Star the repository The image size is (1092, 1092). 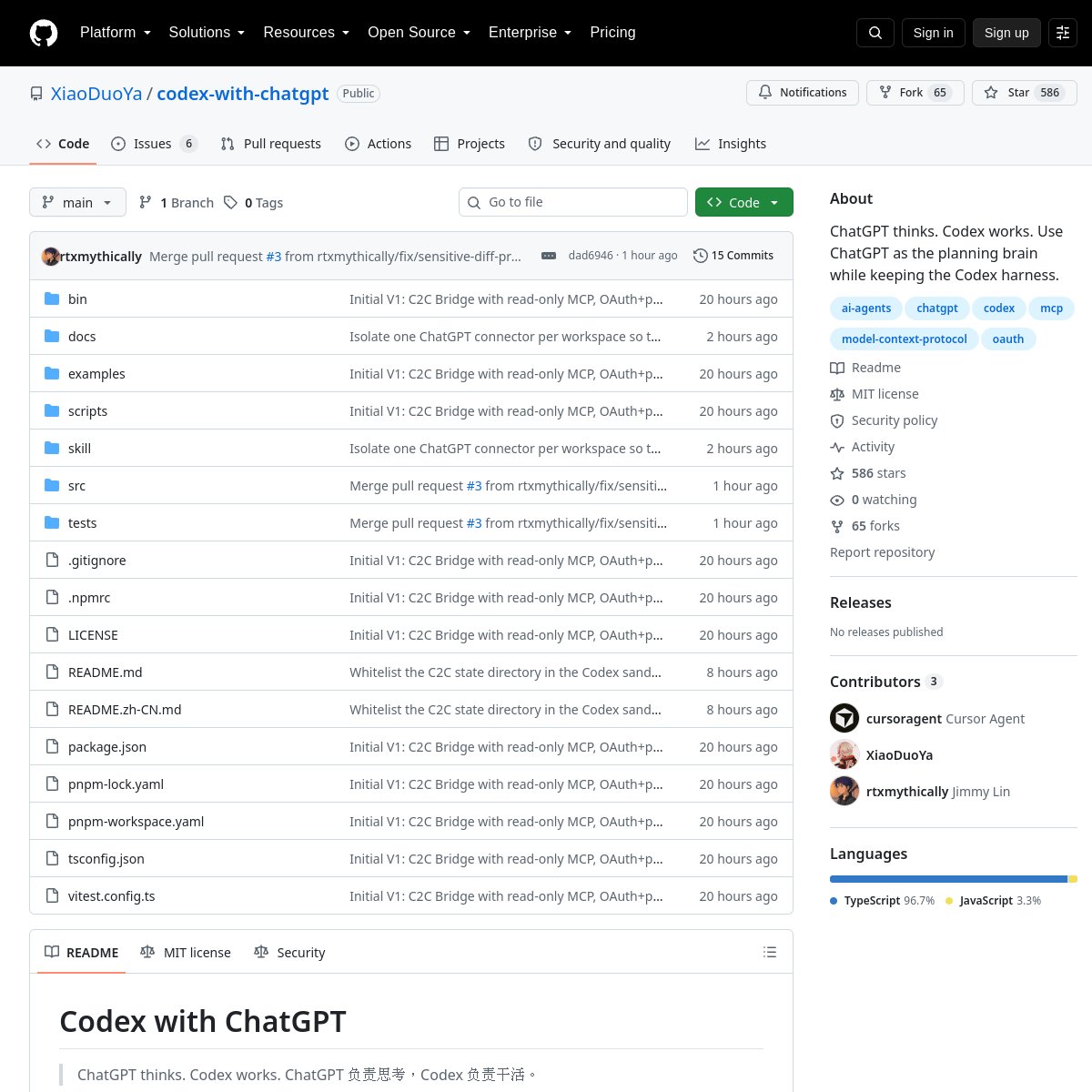(x=1025, y=93)
